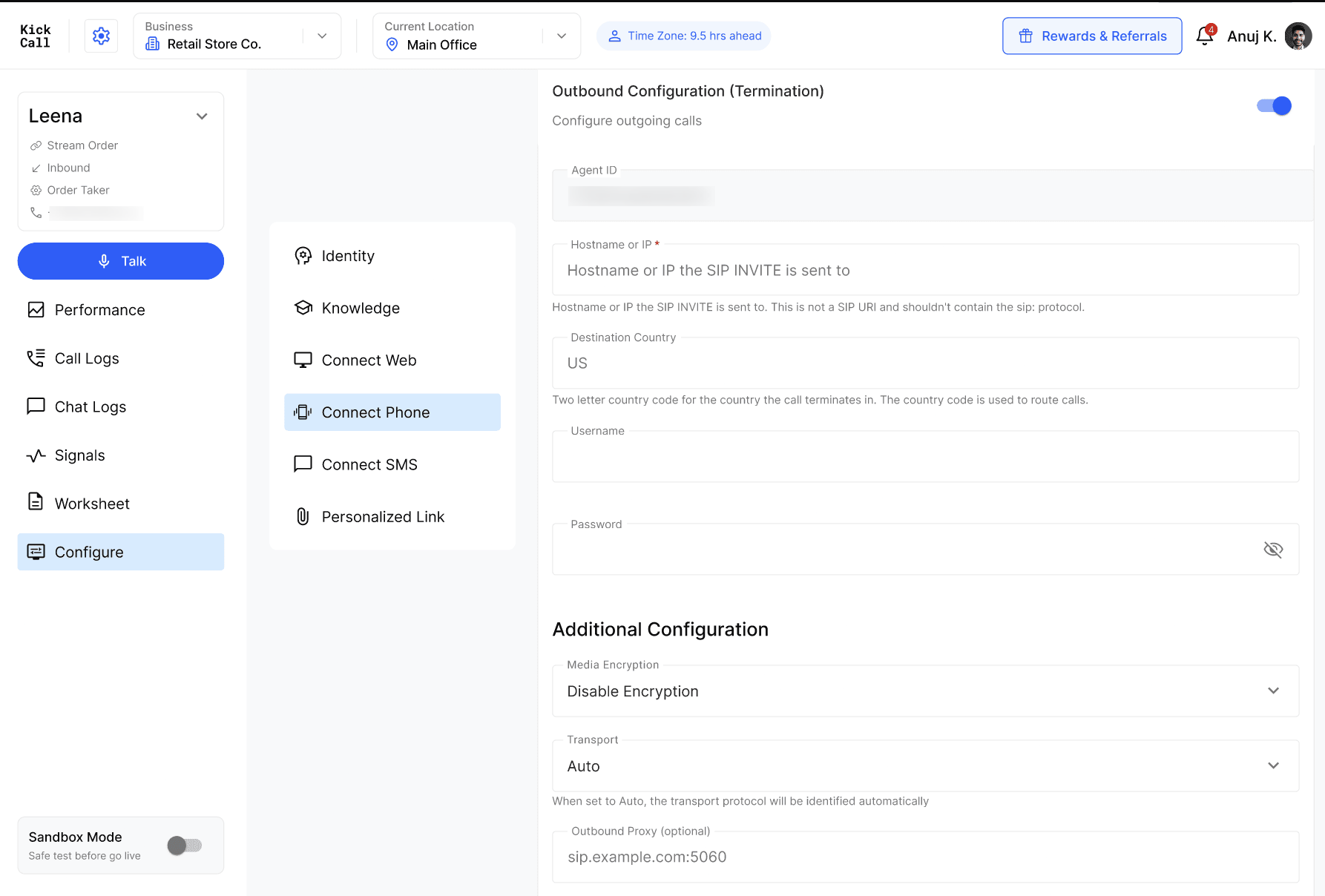Viewport: 1325px width, 896px height.
Task: Go to Chat Logs
Action: [121, 406]
